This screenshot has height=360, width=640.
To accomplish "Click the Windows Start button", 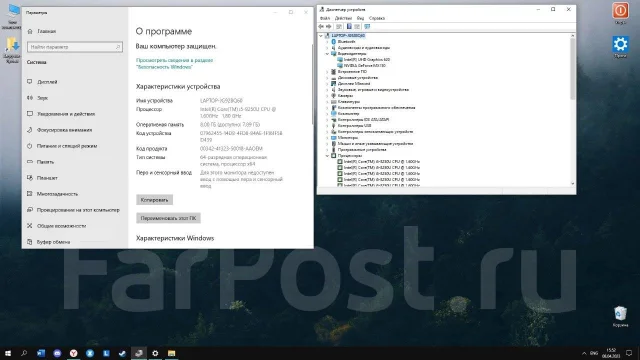I will (8, 353).
